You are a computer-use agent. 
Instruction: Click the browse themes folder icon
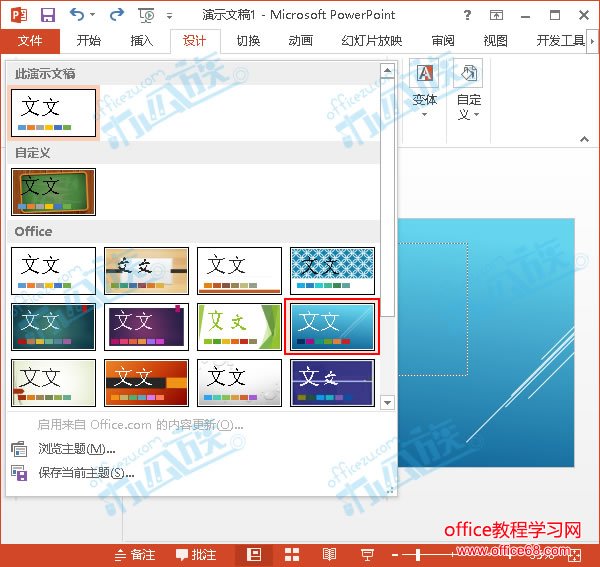19,449
